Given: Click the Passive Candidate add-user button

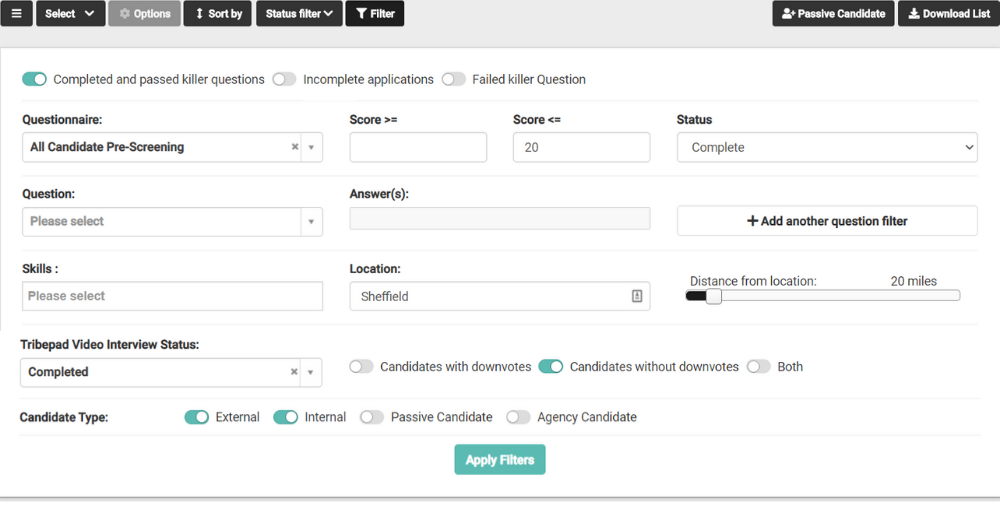Looking at the screenshot, I should (x=833, y=14).
